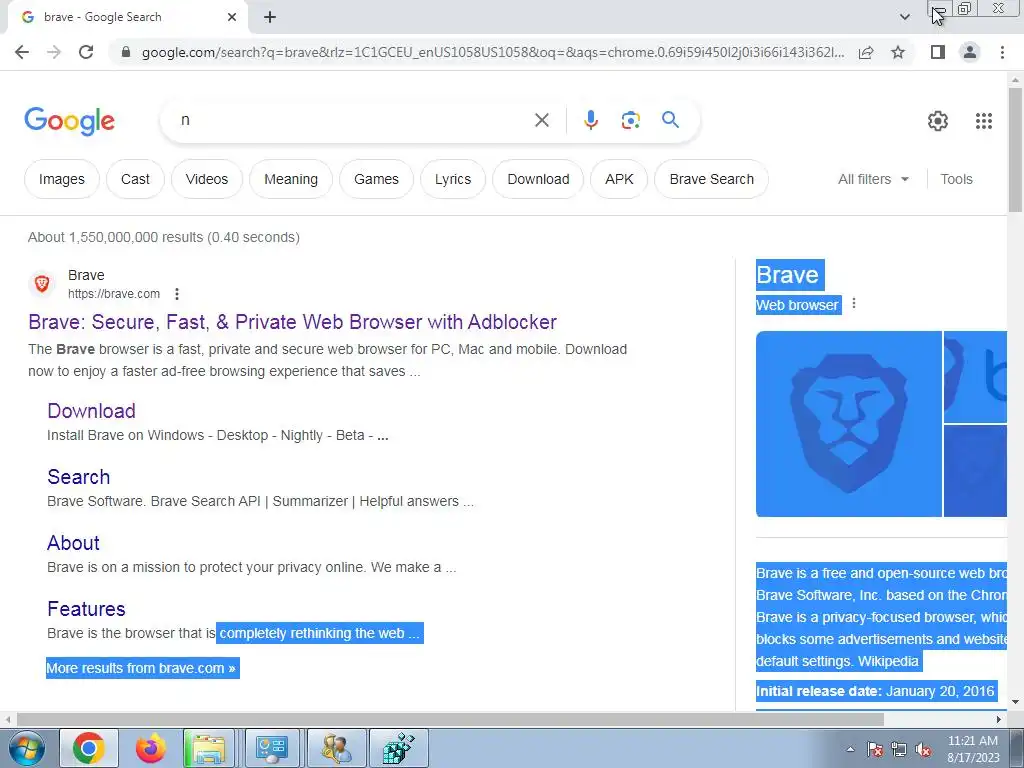Click the padlock site info icon
The width and height of the screenshot is (1024, 768).
126,52
